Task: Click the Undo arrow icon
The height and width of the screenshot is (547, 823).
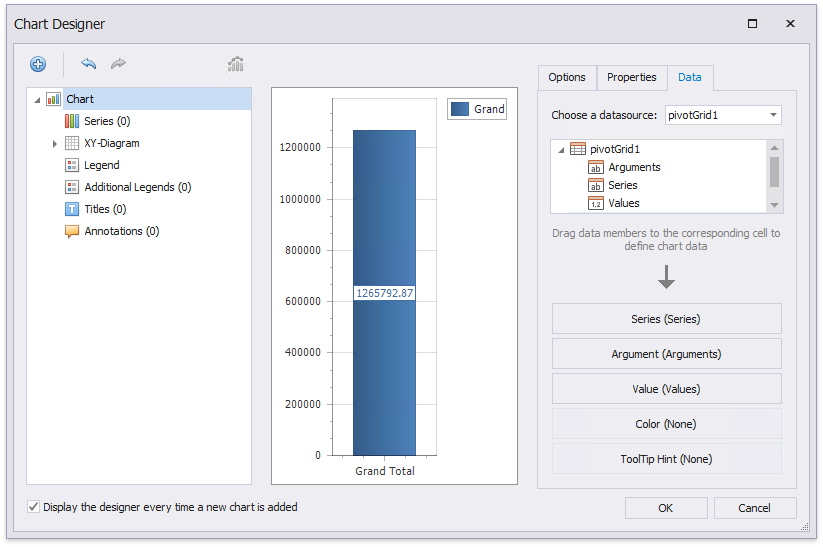Action: 89,64
